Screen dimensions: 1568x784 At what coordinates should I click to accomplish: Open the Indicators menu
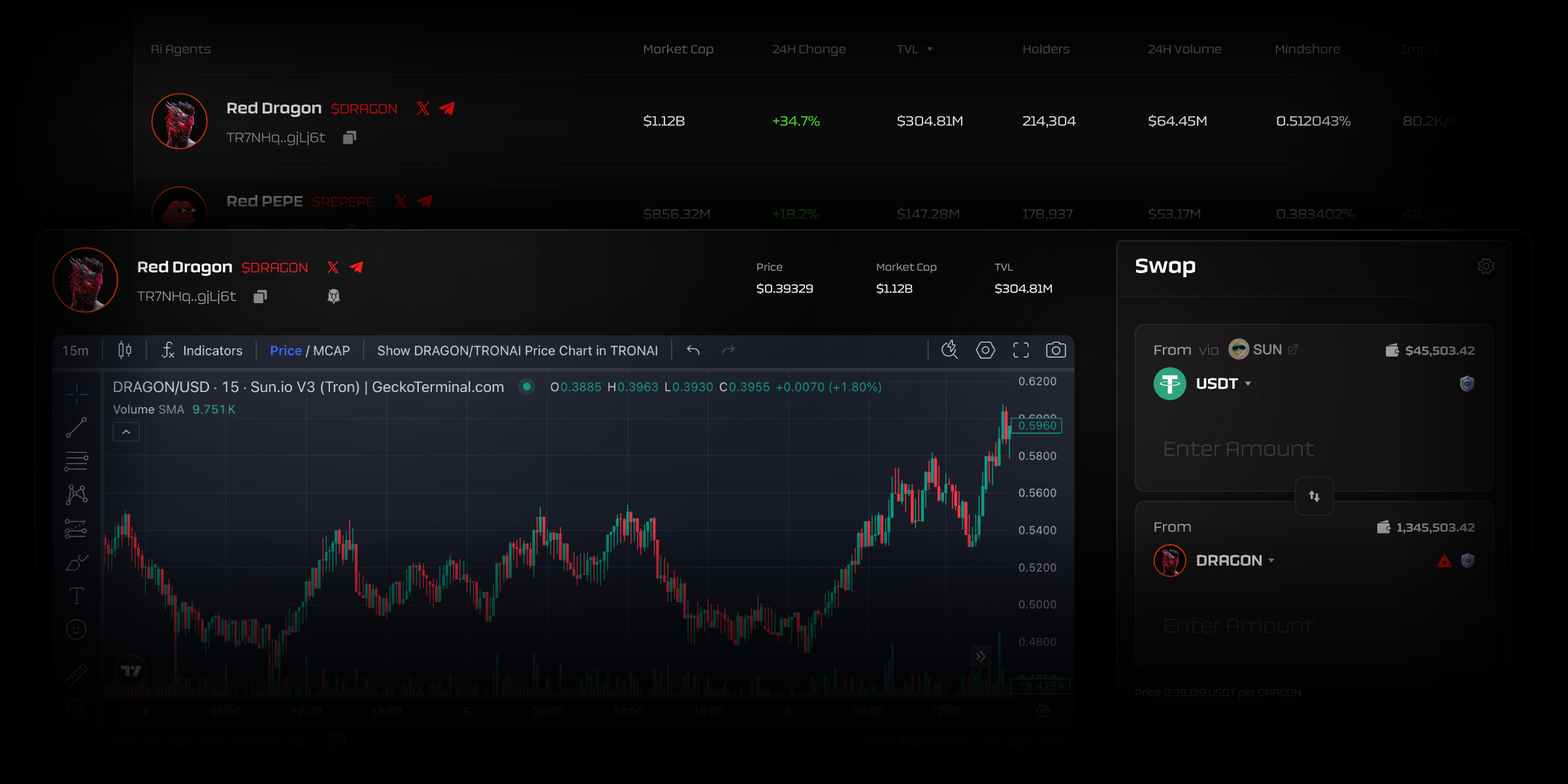click(203, 351)
